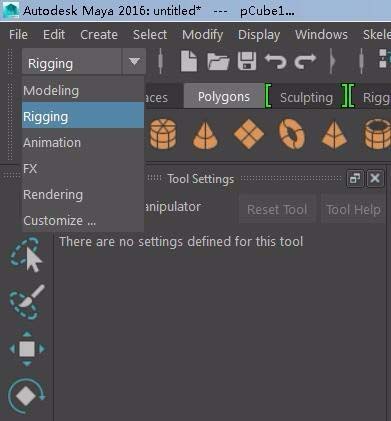Viewport: 391px width, 421px height.
Task: Collapse the menu set dropdown arrow
Action: click(134, 62)
